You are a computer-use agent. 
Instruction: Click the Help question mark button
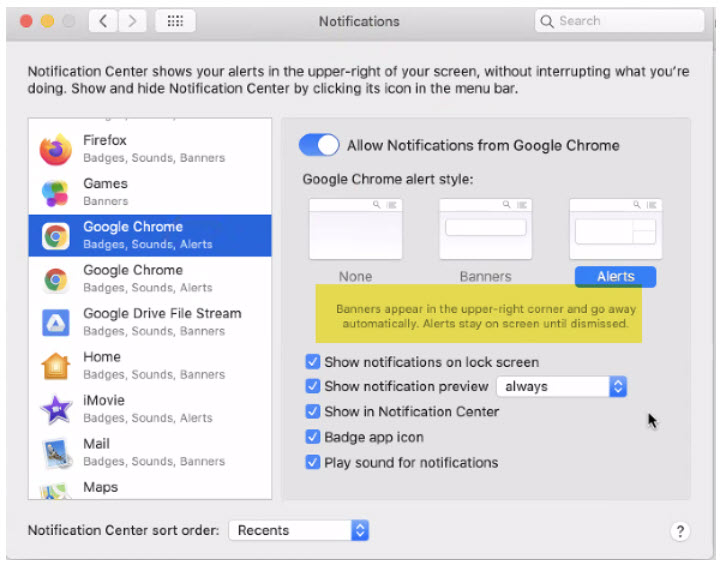click(679, 531)
